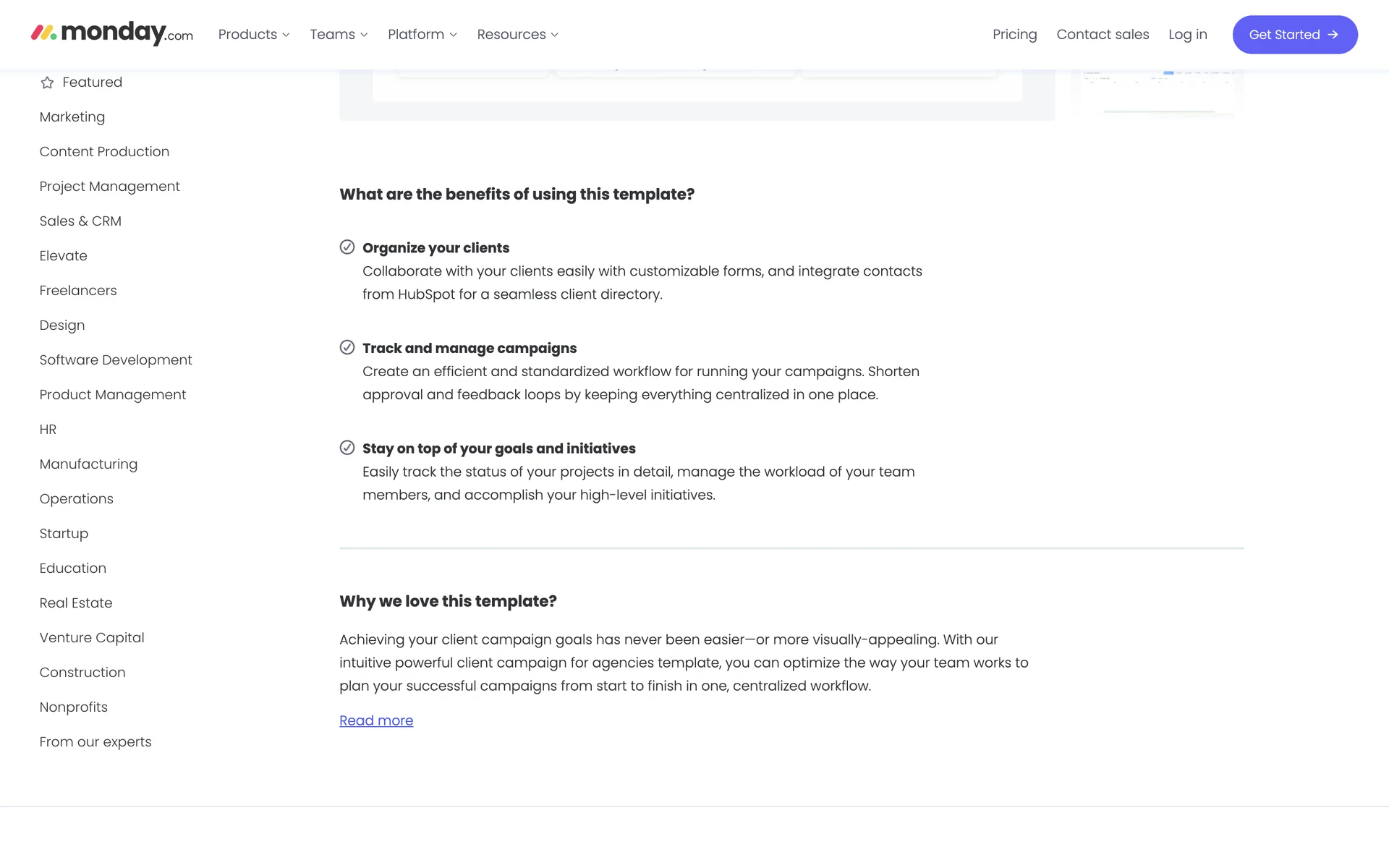1389x868 pixels.
Task: Open the Contact sales page
Action: point(1103,35)
